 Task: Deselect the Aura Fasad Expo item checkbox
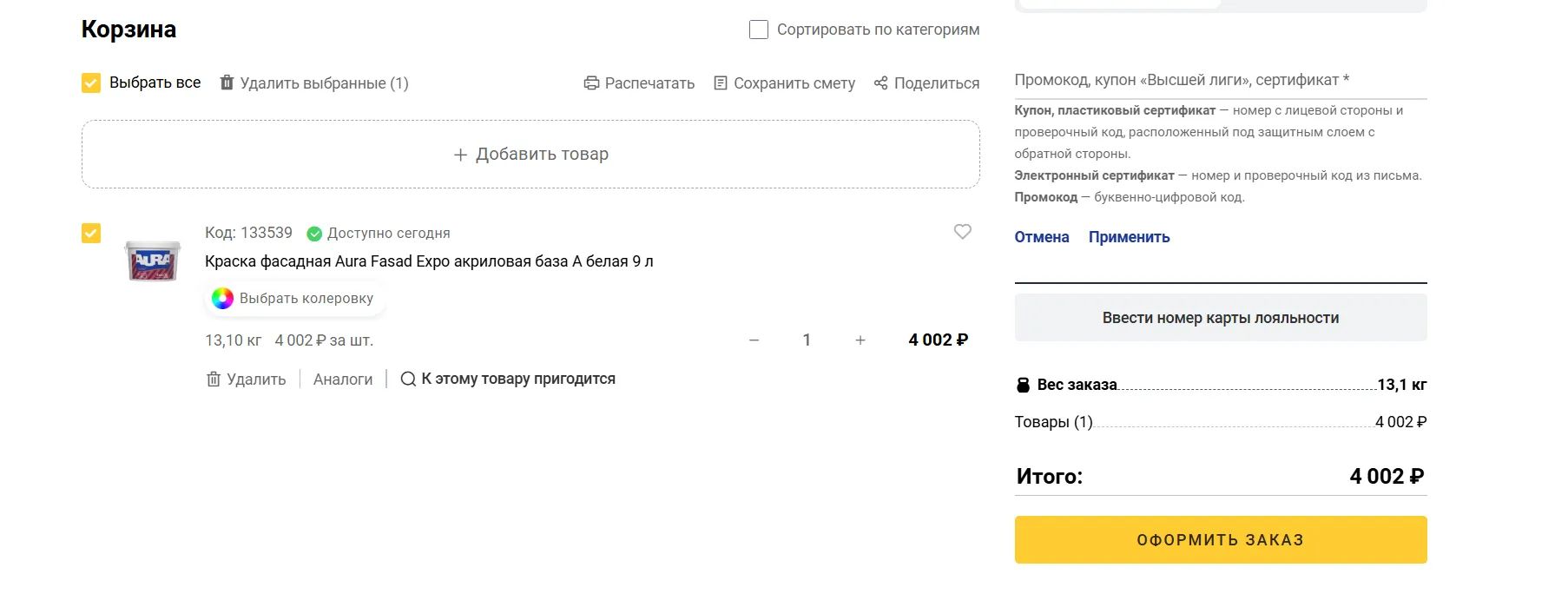pos(91,233)
